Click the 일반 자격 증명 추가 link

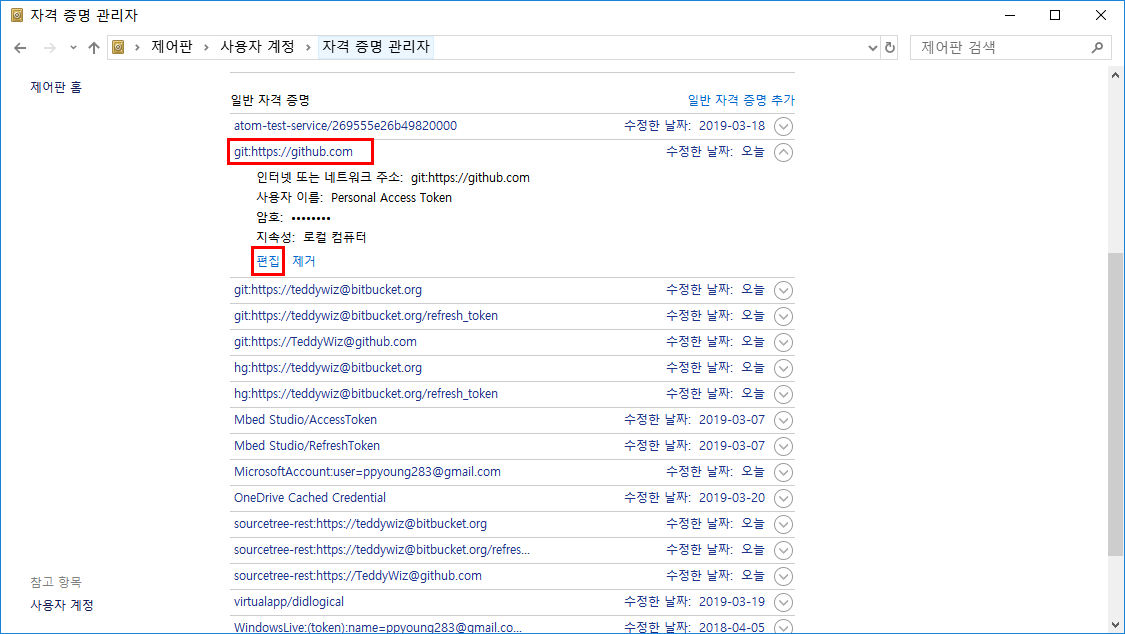741,100
